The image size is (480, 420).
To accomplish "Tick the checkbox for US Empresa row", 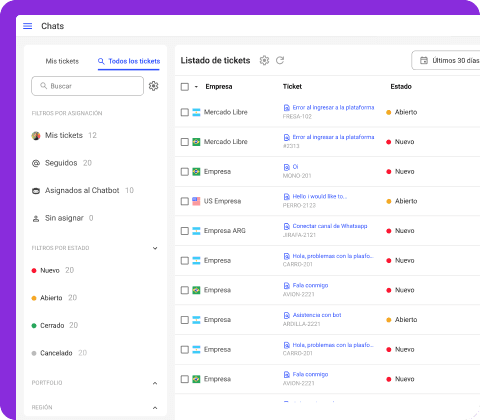I will tap(185, 201).
